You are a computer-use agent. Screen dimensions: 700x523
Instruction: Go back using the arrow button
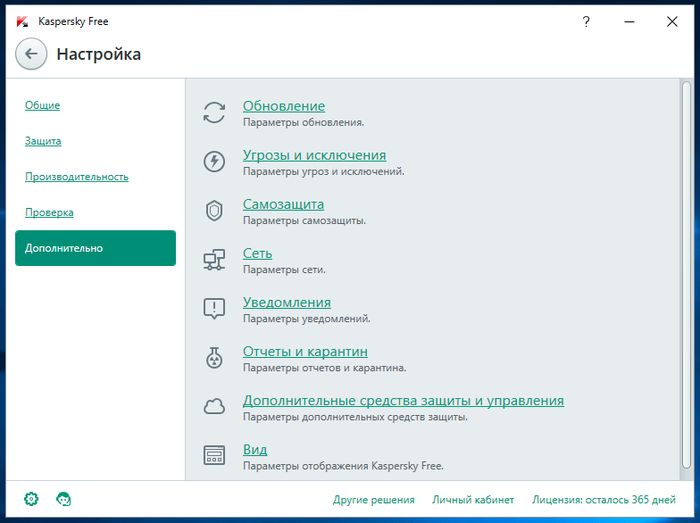[32, 54]
